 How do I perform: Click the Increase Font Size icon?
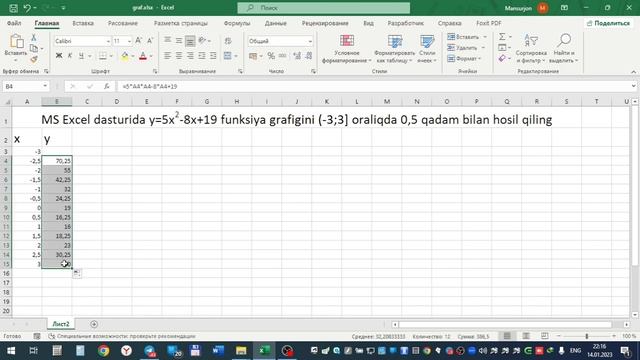pyautogui.click(x=138, y=41)
